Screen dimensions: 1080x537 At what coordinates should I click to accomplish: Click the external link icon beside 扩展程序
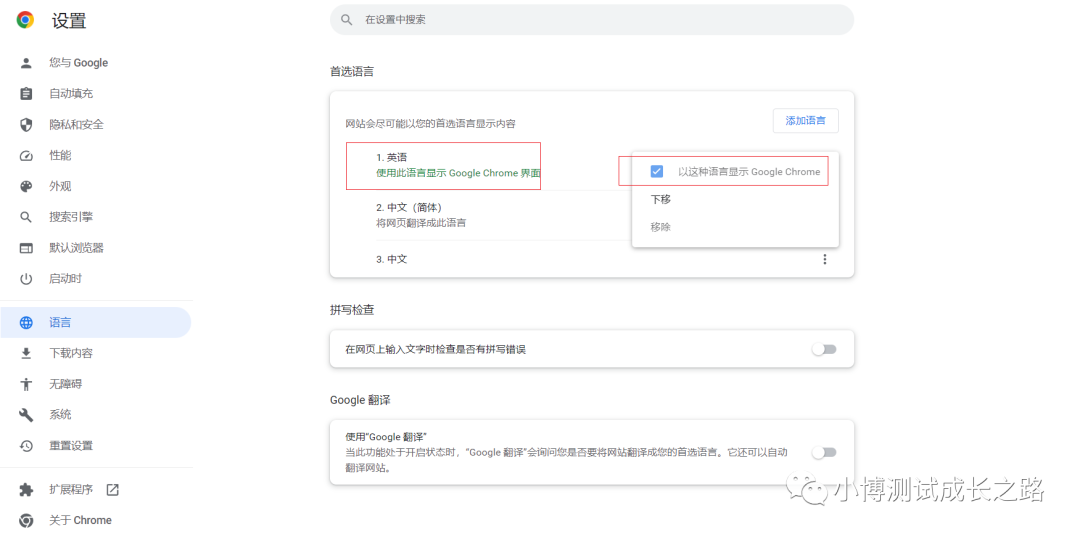112,489
